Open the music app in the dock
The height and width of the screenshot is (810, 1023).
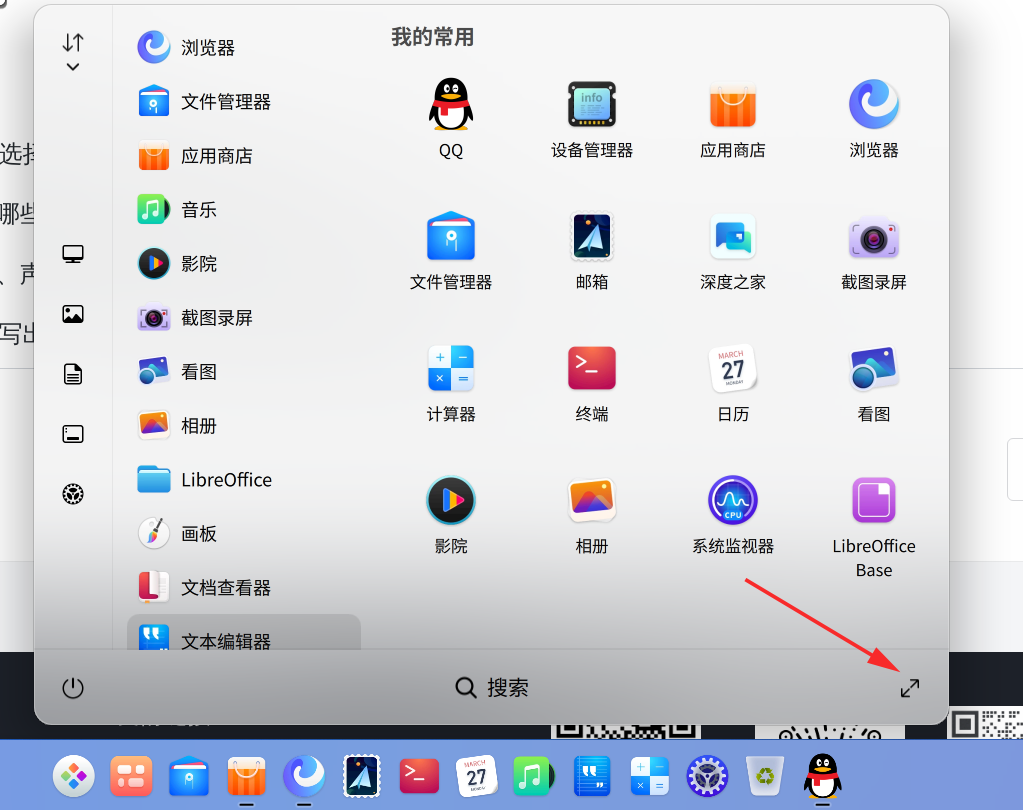point(533,776)
